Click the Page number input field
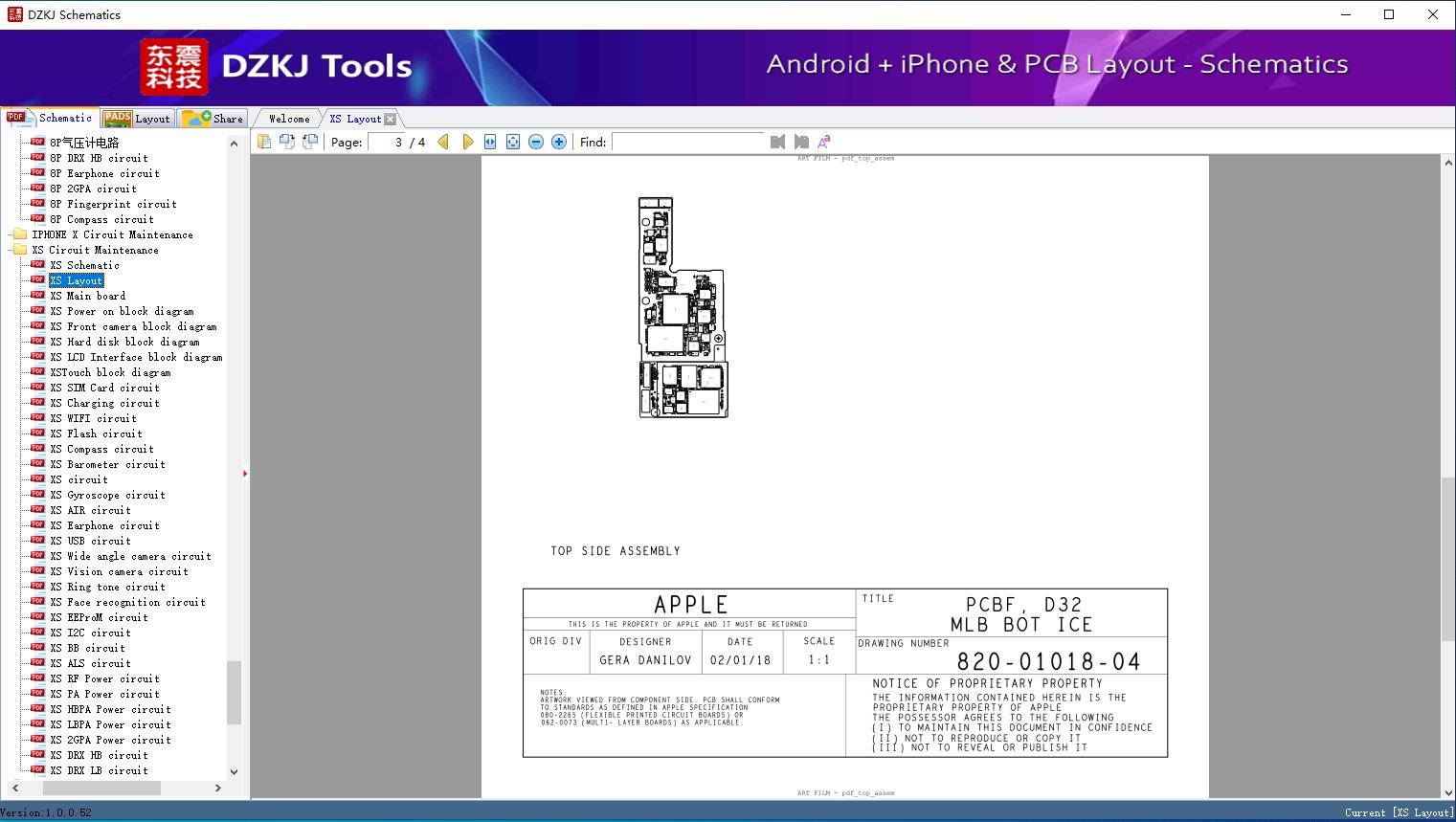Viewport: 1456px width, 822px height. (387, 142)
